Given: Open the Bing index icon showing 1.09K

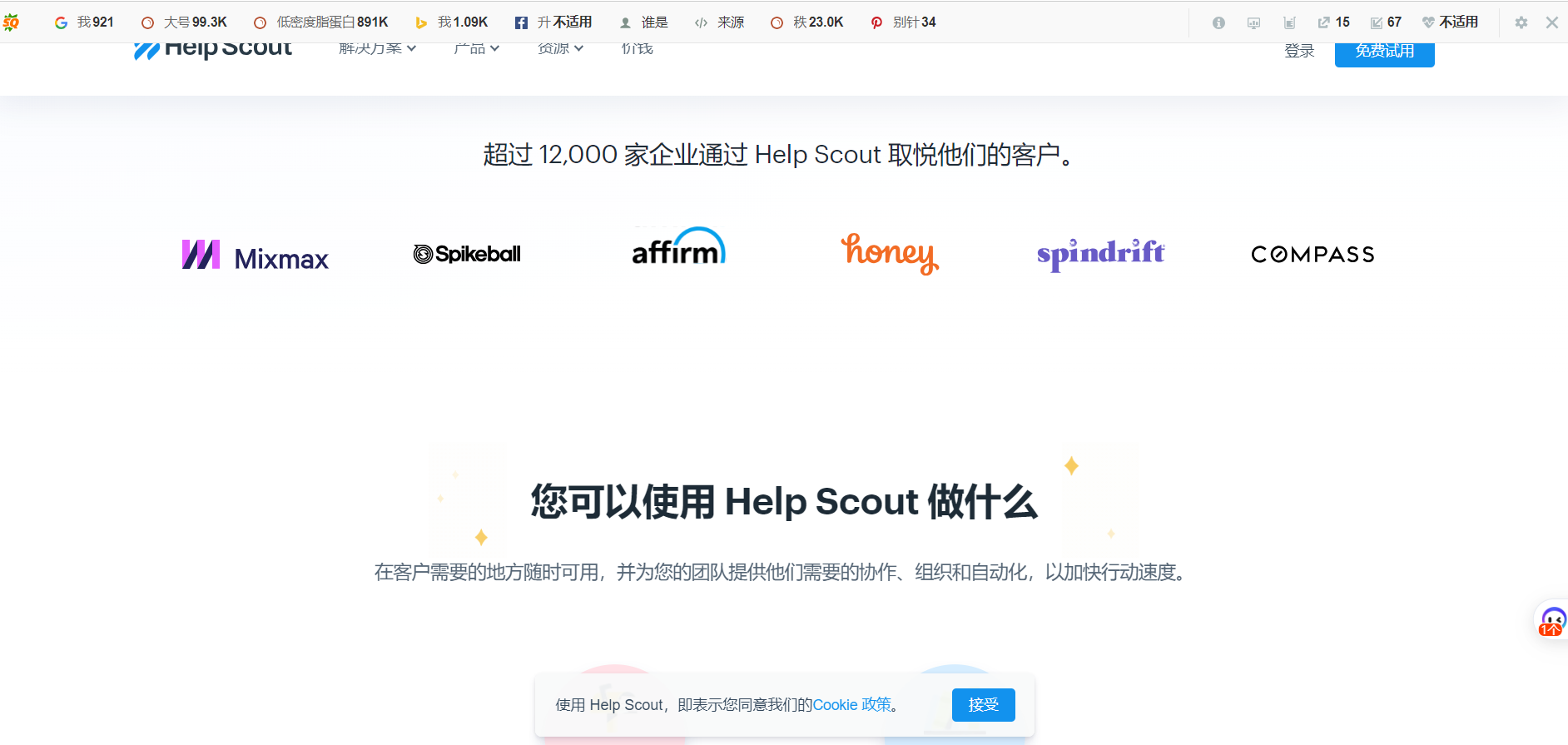Looking at the screenshot, I should [421, 22].
